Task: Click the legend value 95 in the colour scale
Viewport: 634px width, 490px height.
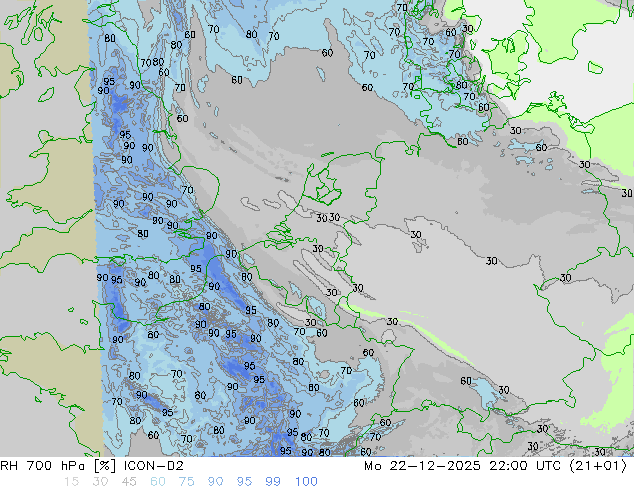Action: pyautogui.click(x=244, y=482)
